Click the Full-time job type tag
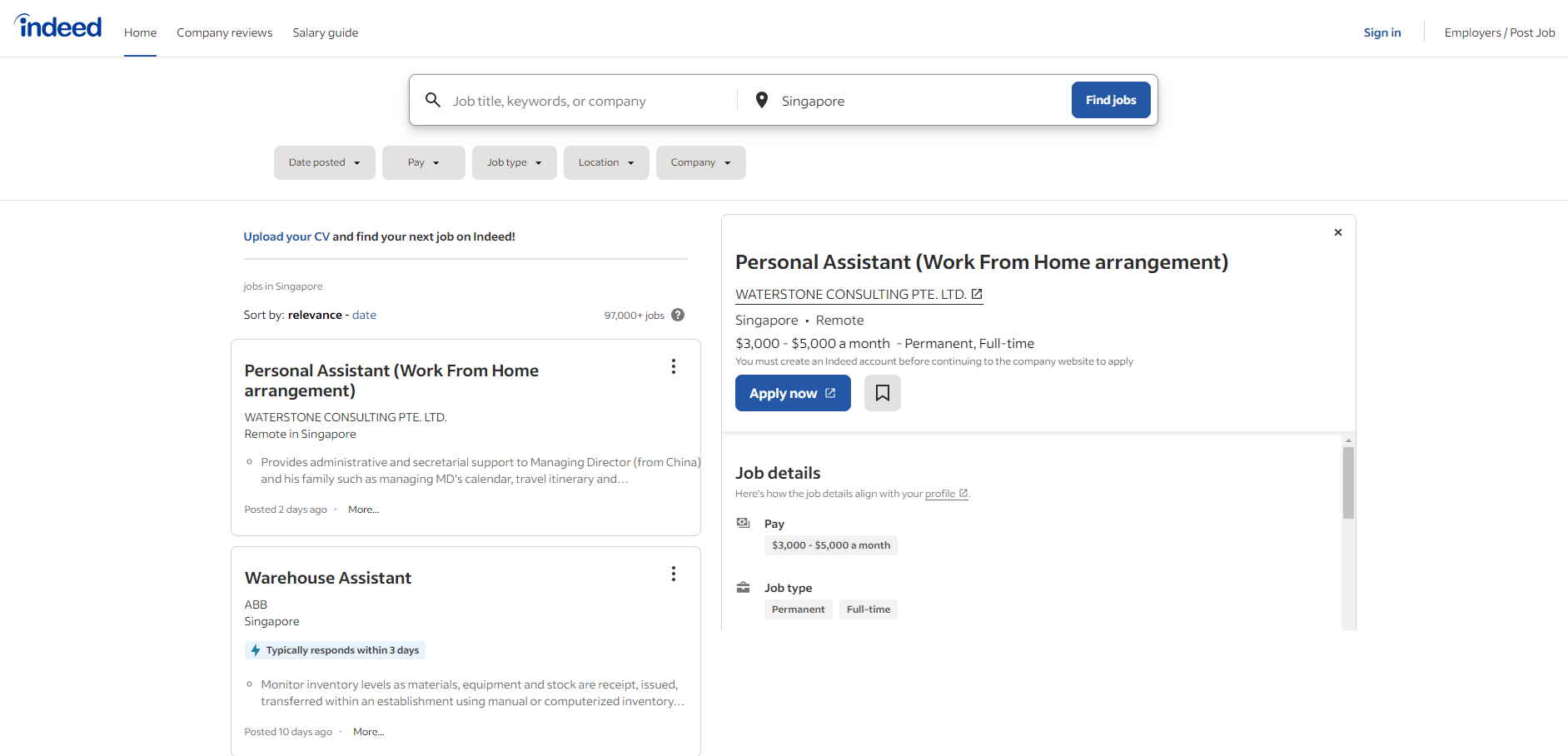The width and height of the screenshot is (1568, 756). (869, 609)
